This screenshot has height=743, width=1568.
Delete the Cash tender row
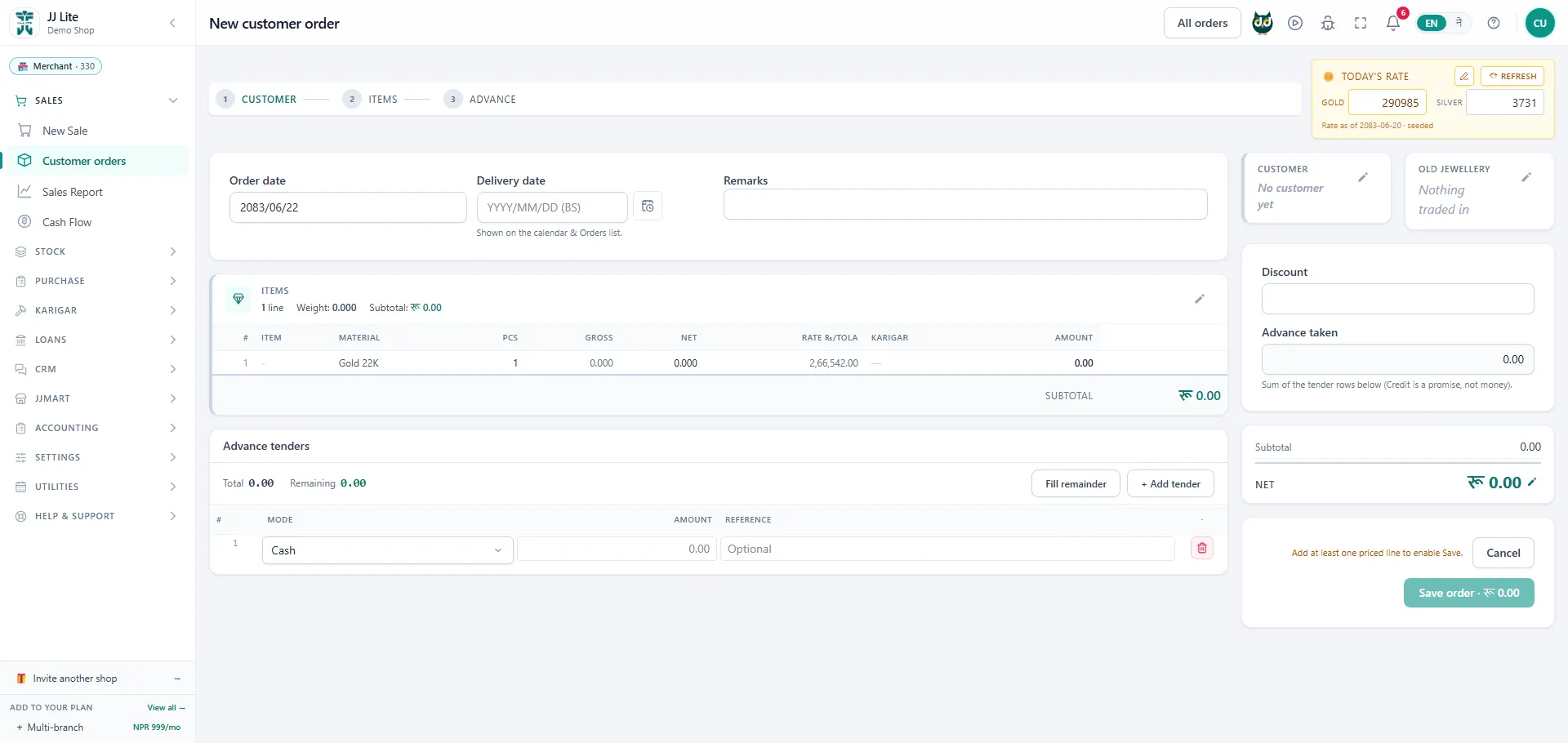click(x=1202, y=548)
